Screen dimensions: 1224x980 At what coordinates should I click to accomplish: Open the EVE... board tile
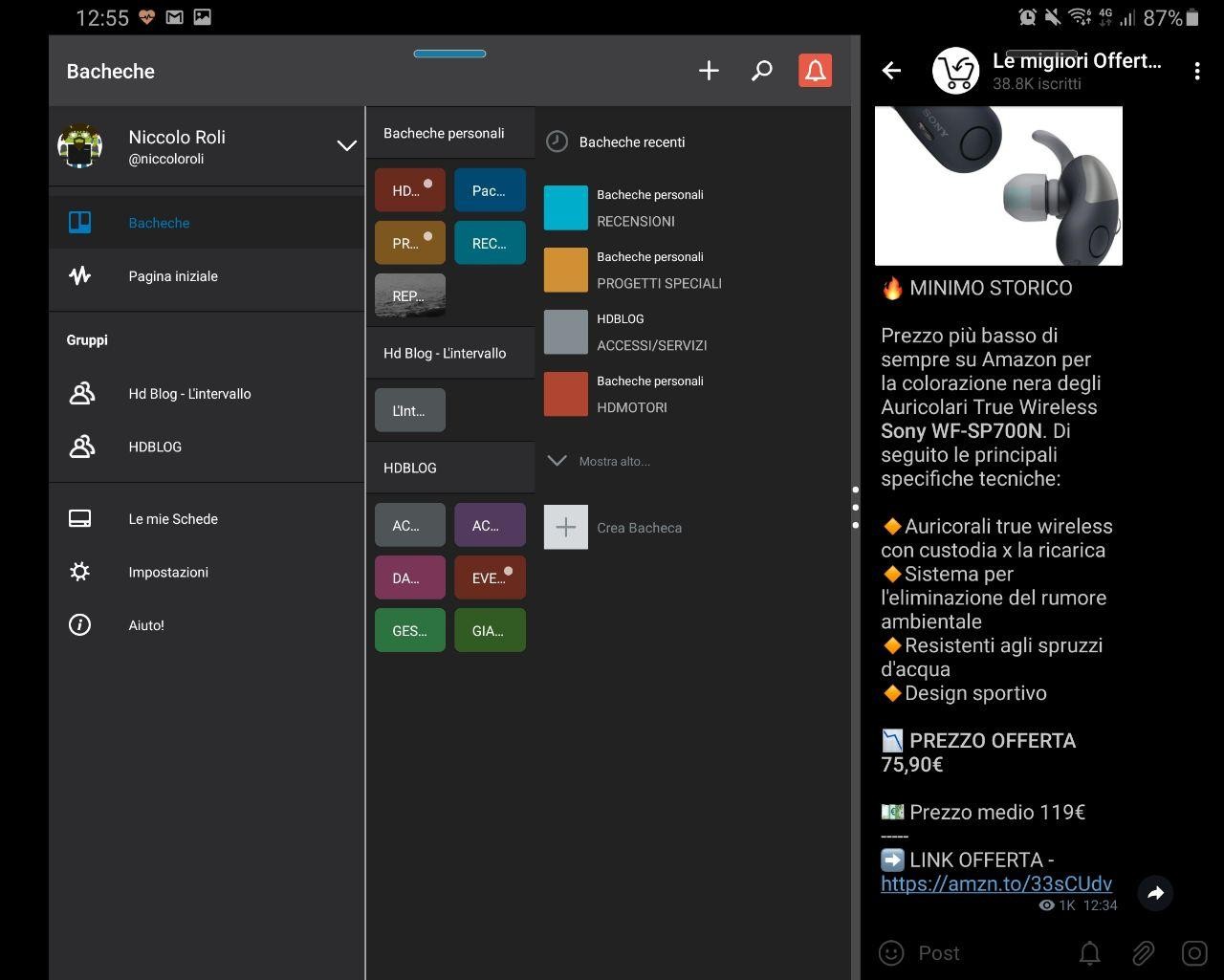tap(490, 577)
